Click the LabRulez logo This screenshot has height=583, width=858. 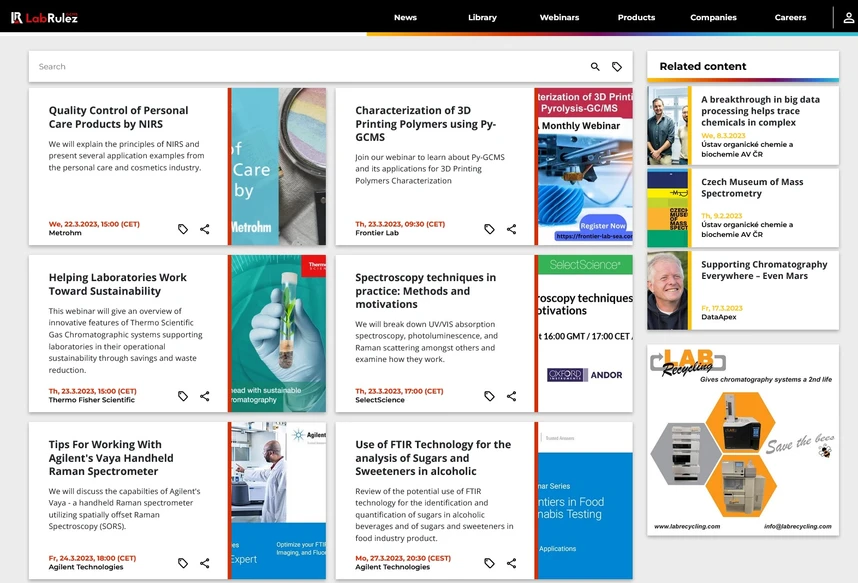(44, 18)
